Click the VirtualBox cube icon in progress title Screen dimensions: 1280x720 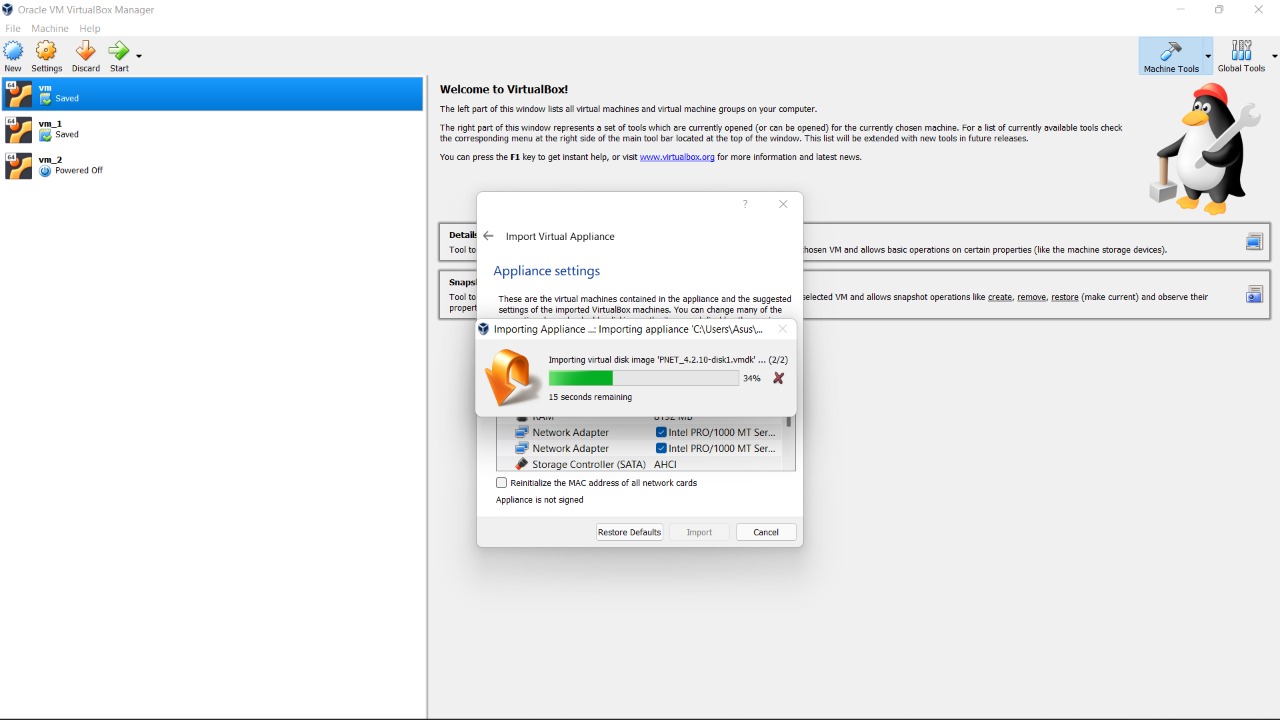pyautogui.click(x=484, y=329)
